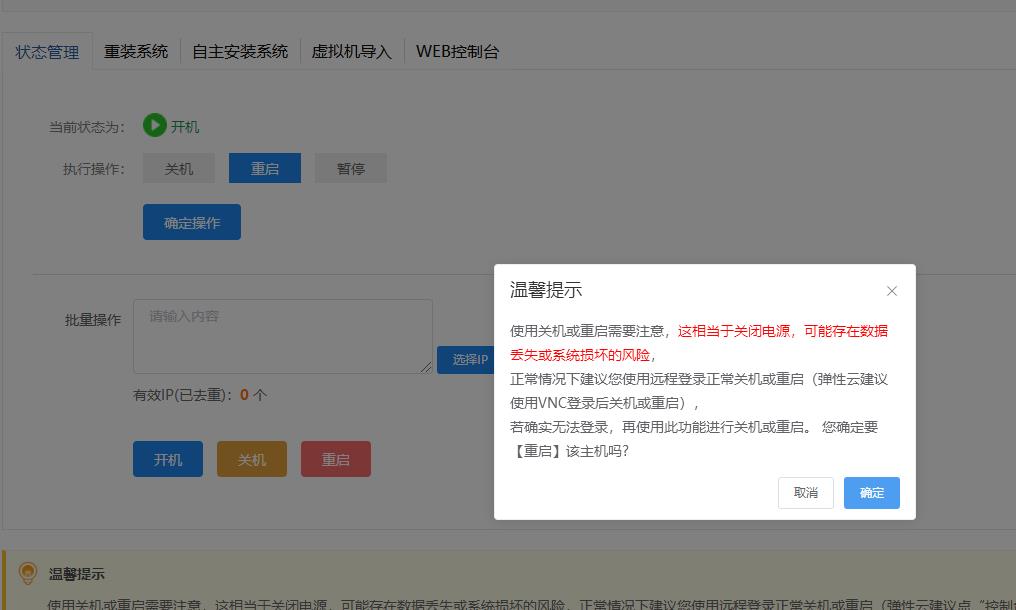The image size is (1016, 610).
Task: Close the 温馨提示 dialog with the X
Action: [x=892, y=291]
